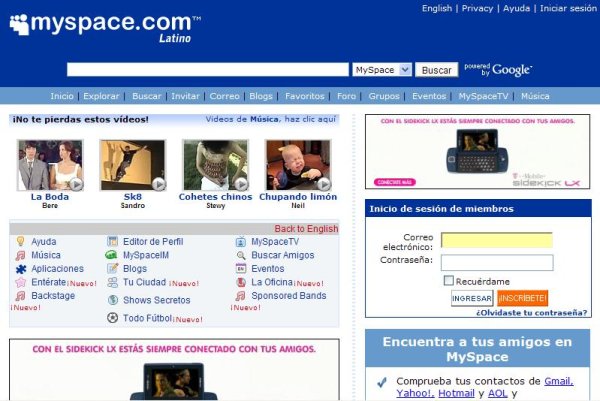Click Videos de Música haz clic aquí
Viewport: 600px width, 401px height.
click(271, 119)
